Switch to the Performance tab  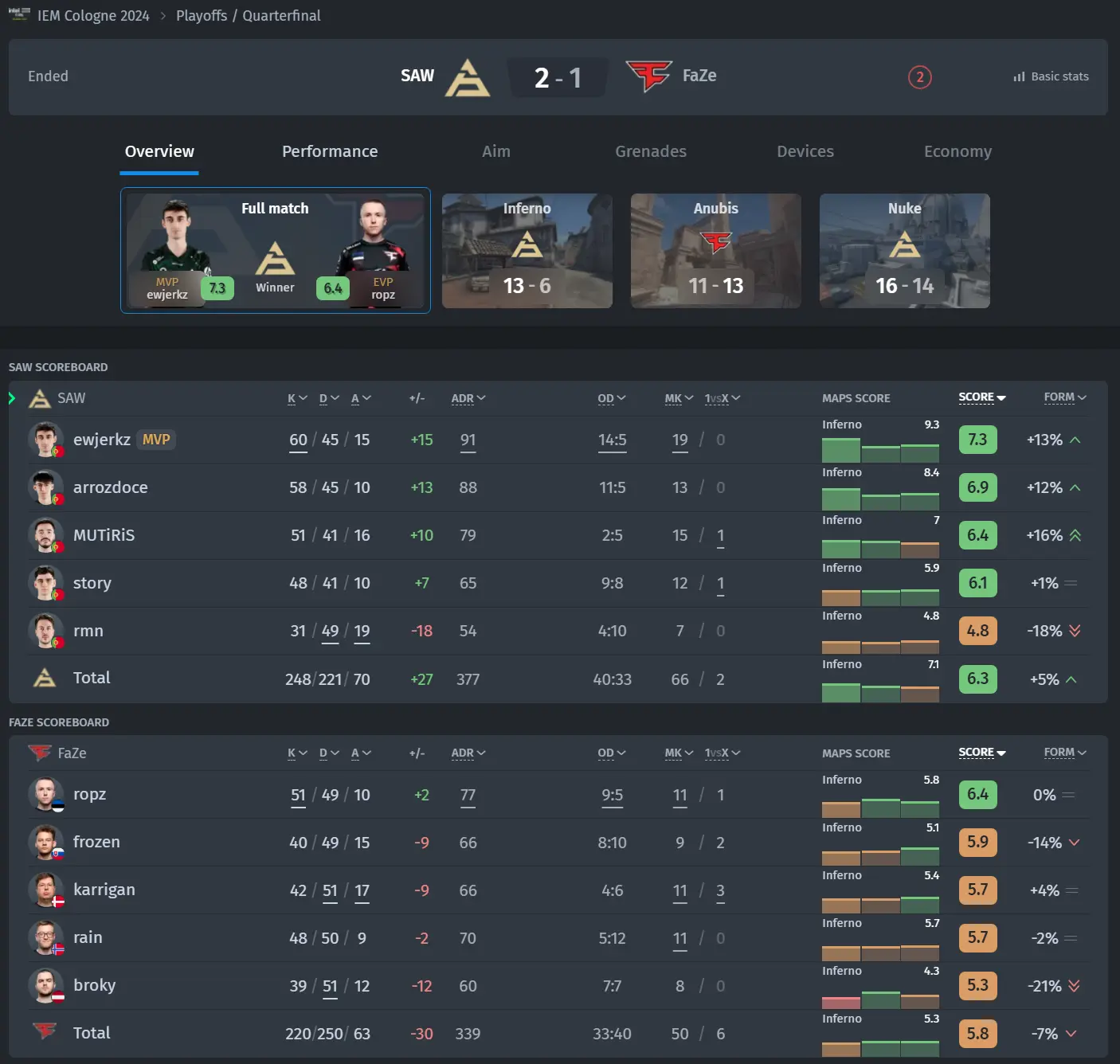point(330,151)
